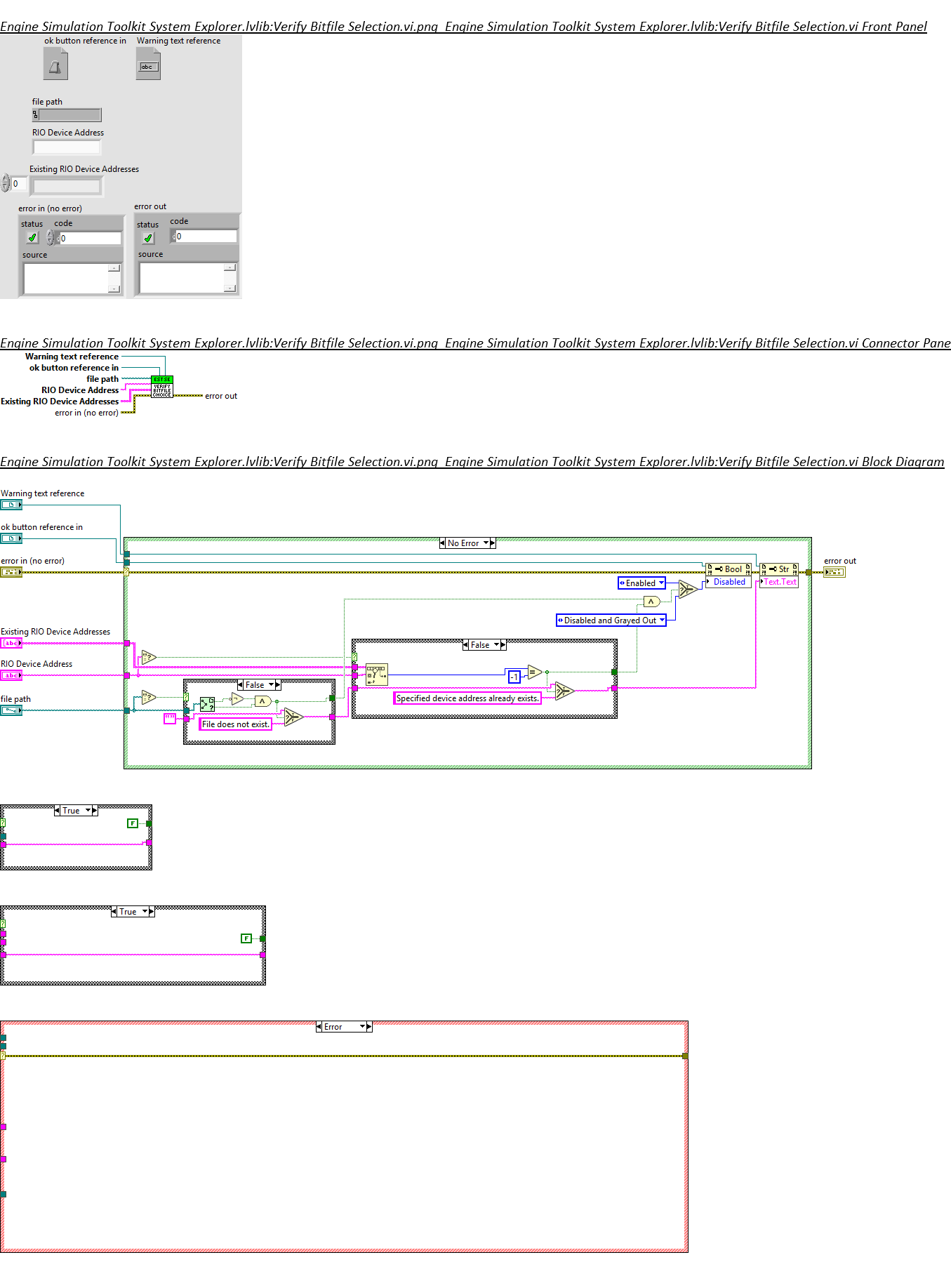Select the Existing RIO Device Addresses terminal
Viewport: 951px width, 1288px height.
[x=11, y=643]
